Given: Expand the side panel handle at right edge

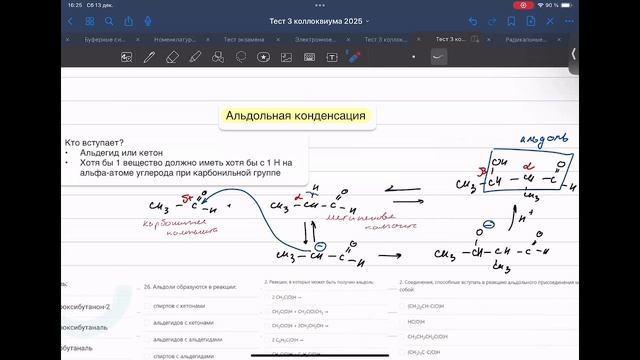Looking at the screenshot, I should [573, 54].
